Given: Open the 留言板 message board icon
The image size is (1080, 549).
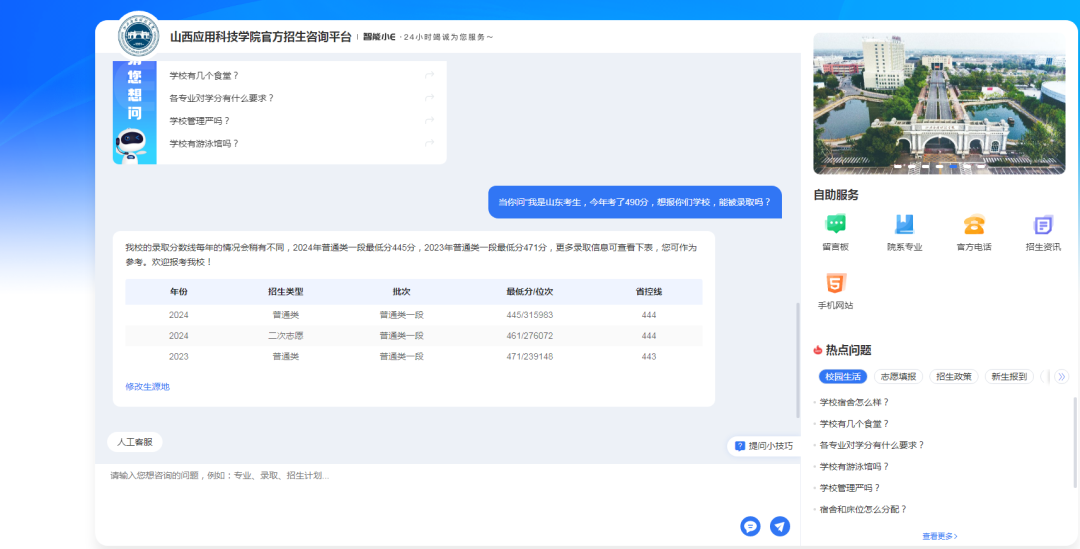Looking at the screenshot, I should [x=835, y=225].
